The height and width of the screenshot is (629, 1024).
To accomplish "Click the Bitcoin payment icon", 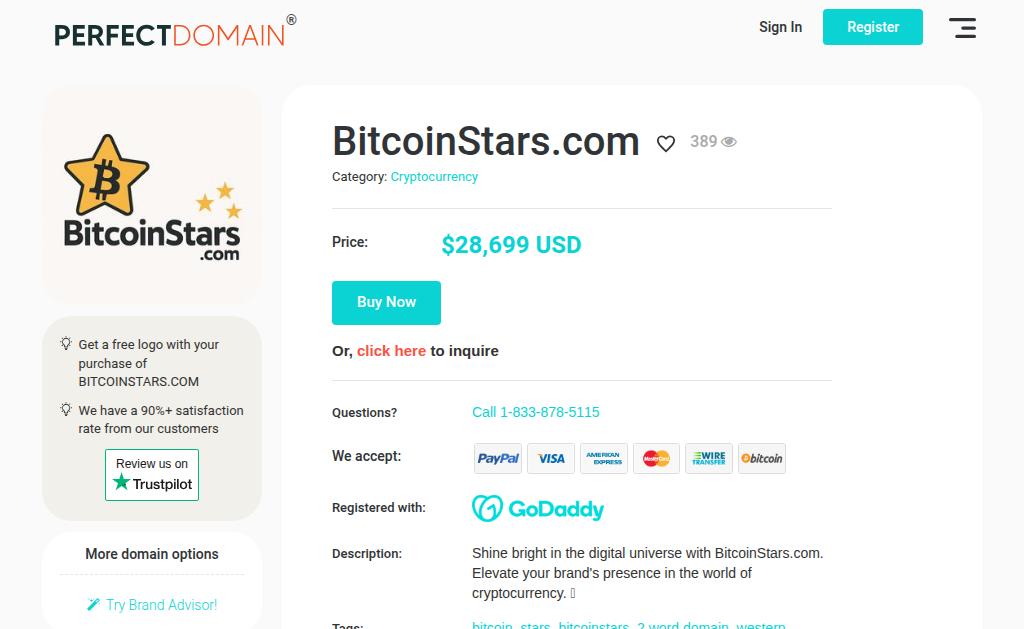I will (762, 458).
